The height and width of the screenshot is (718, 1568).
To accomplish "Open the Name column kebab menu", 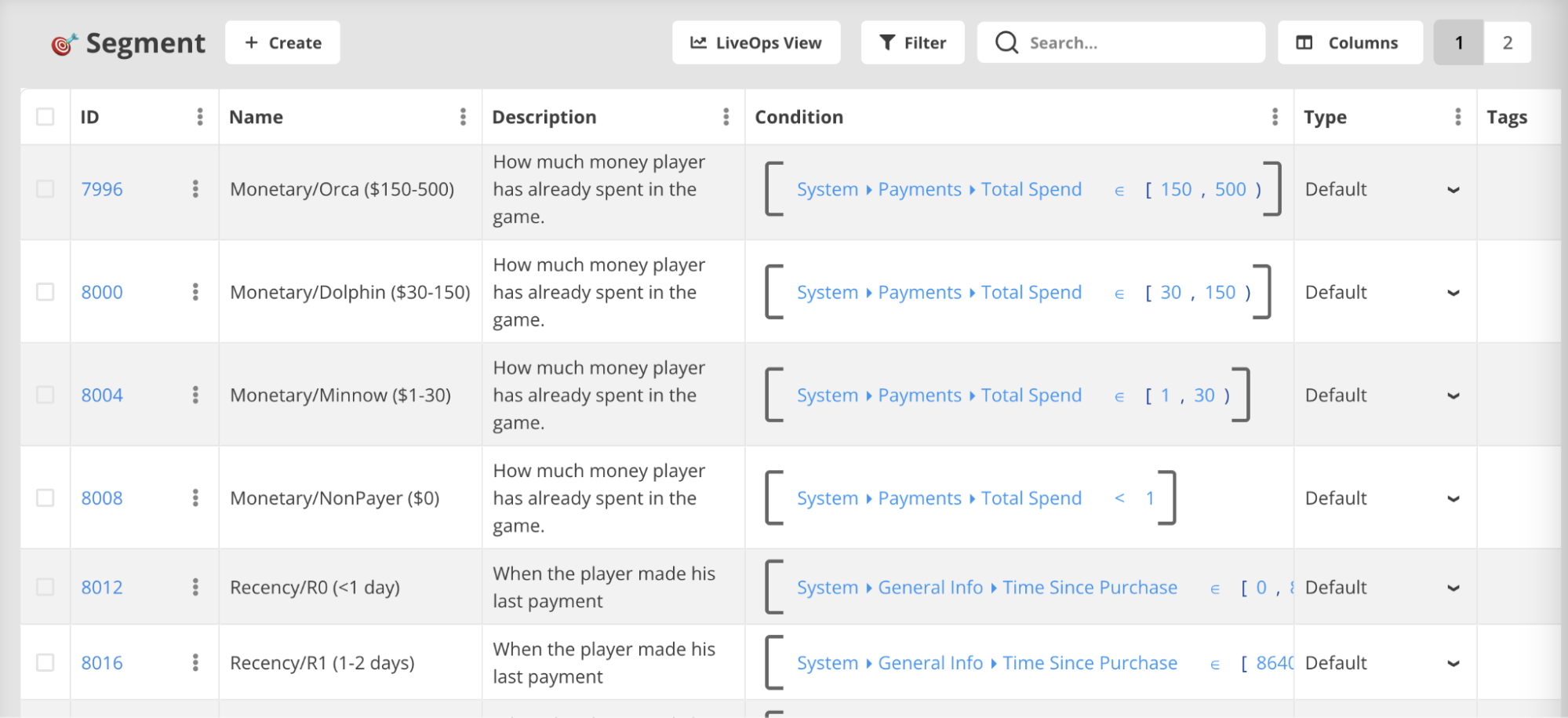I will [x=463, y=117].
